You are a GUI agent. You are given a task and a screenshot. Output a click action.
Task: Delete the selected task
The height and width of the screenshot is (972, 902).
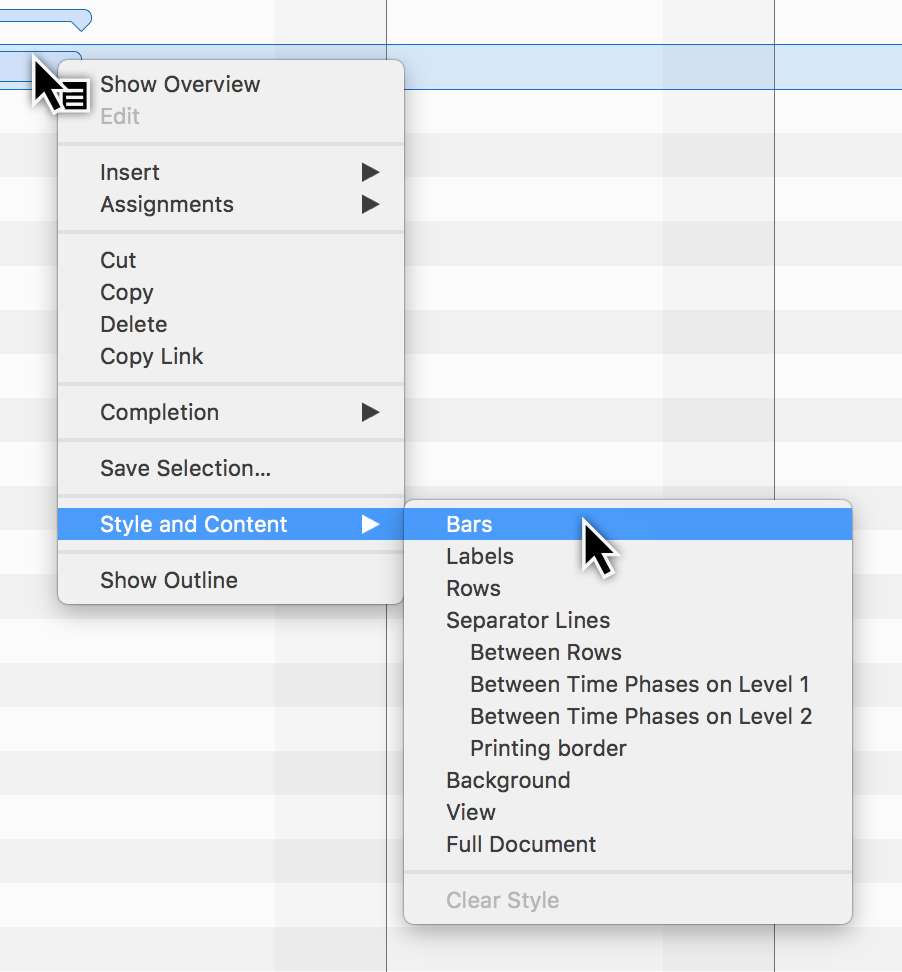[133, 324]
